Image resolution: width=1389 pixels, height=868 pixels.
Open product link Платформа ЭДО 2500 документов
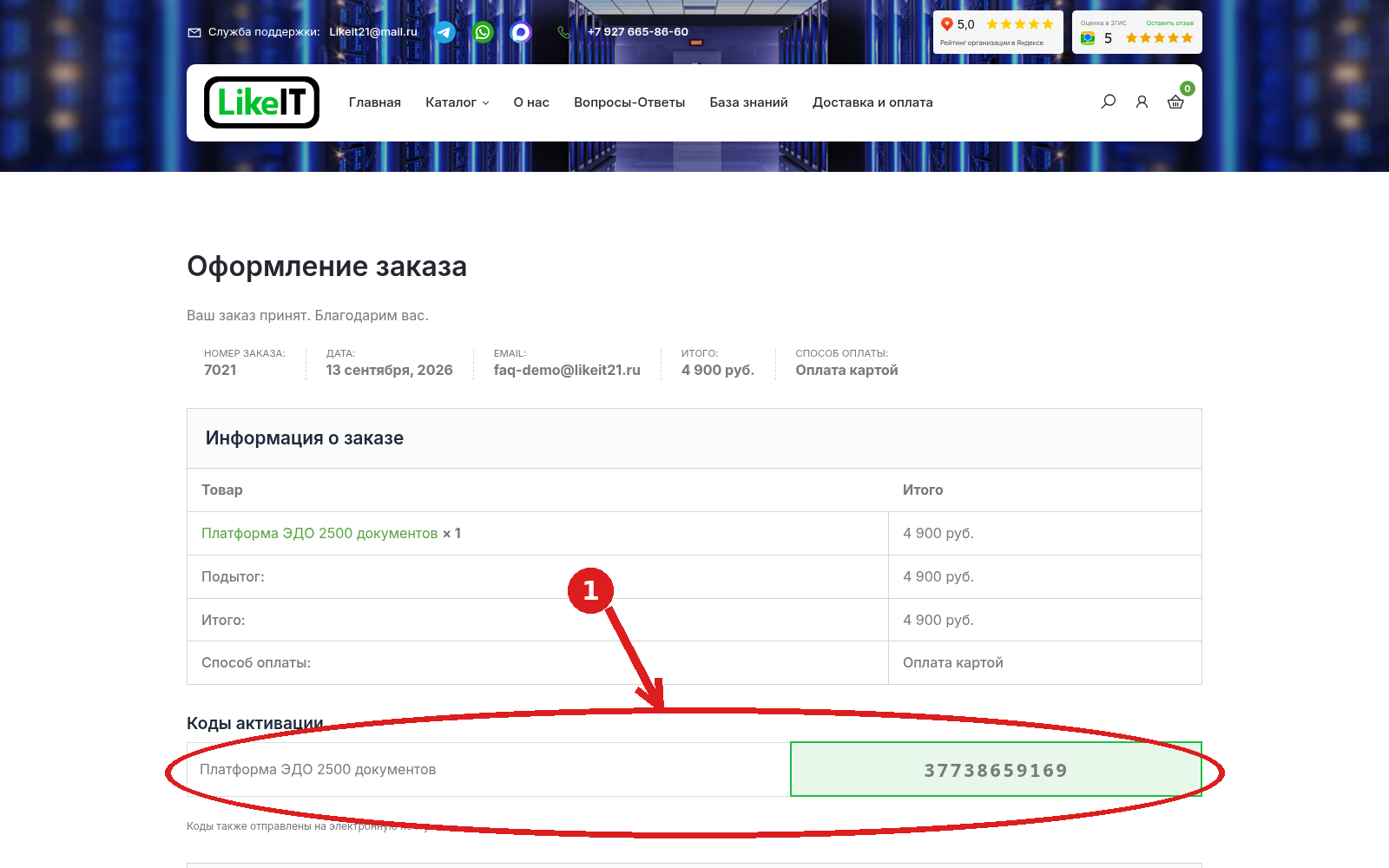click(x=319, y=533)
